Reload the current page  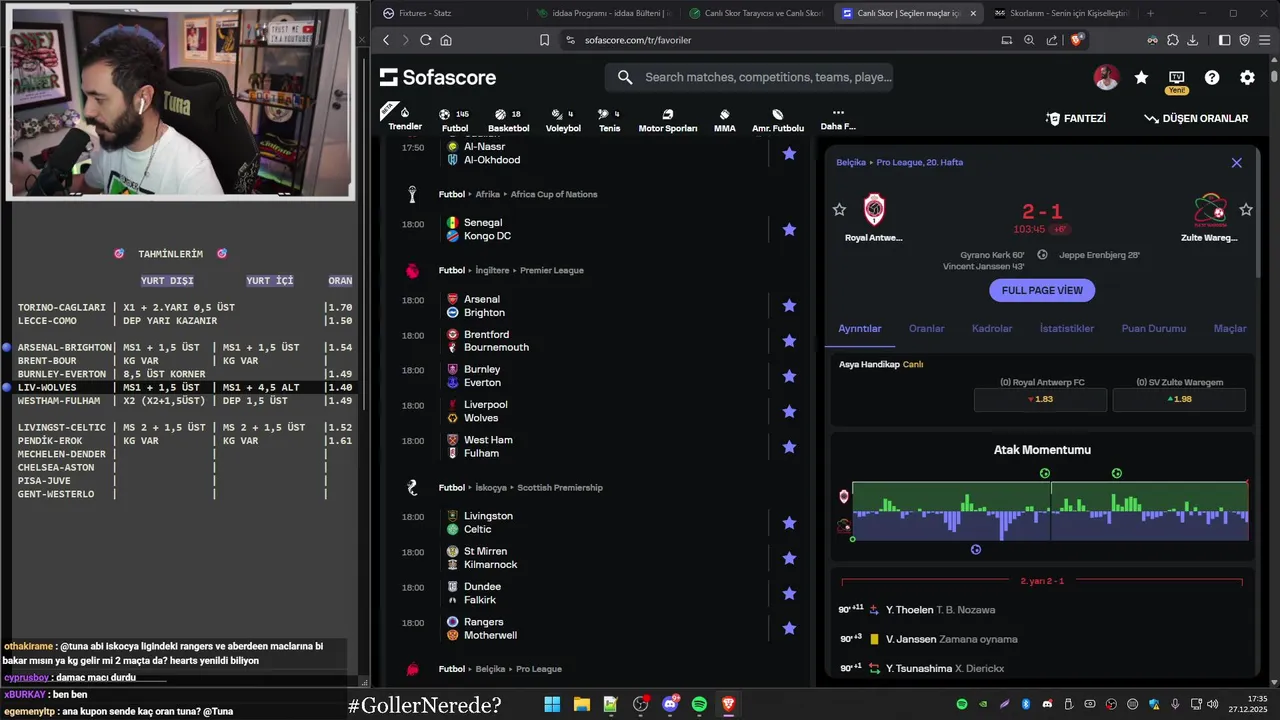[x=425, y=40]
